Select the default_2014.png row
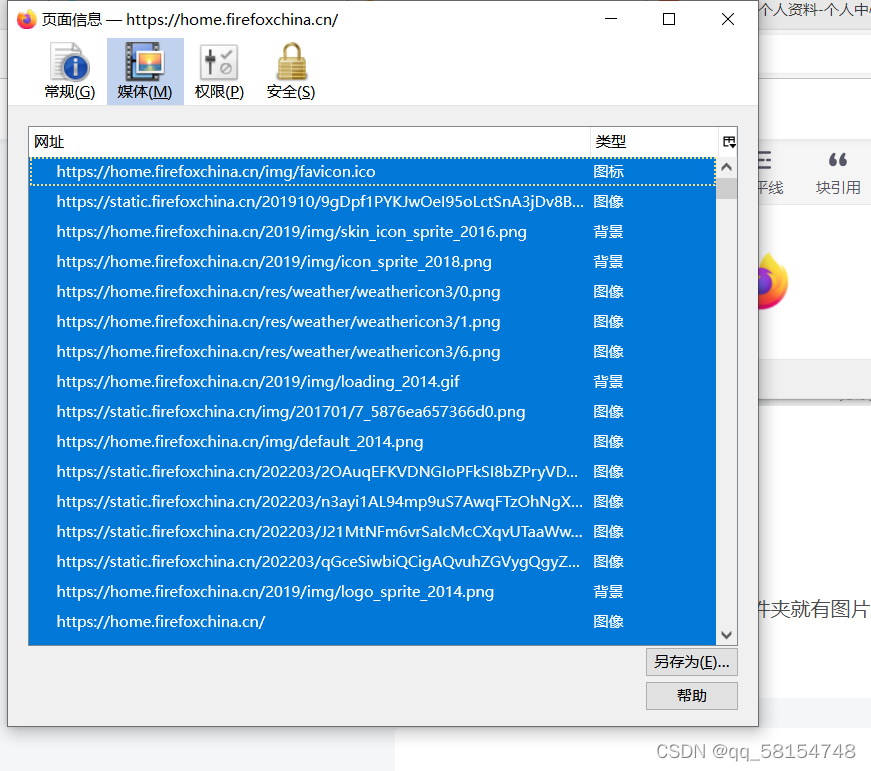 372,442
